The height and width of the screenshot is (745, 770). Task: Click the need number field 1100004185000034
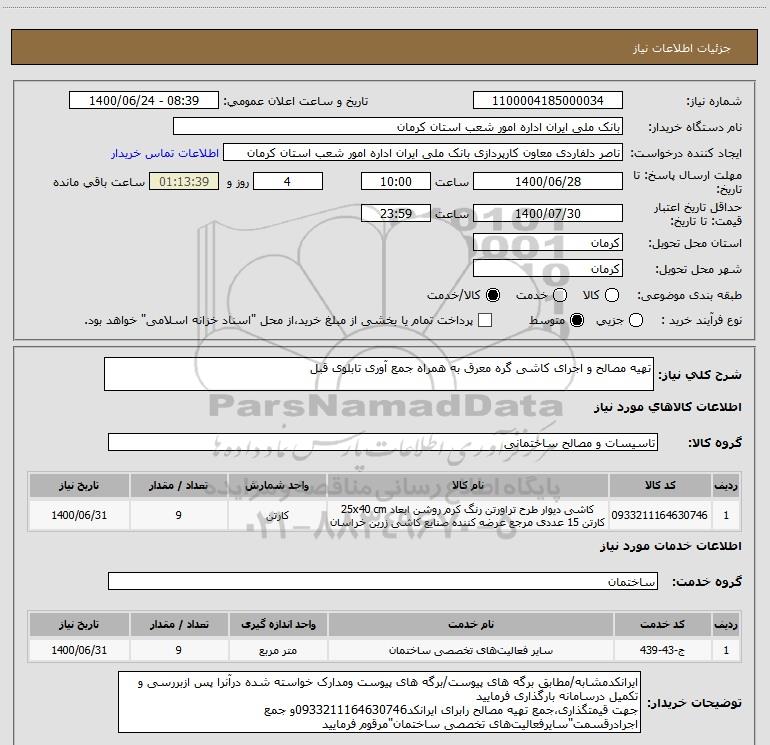pos(548,101)
